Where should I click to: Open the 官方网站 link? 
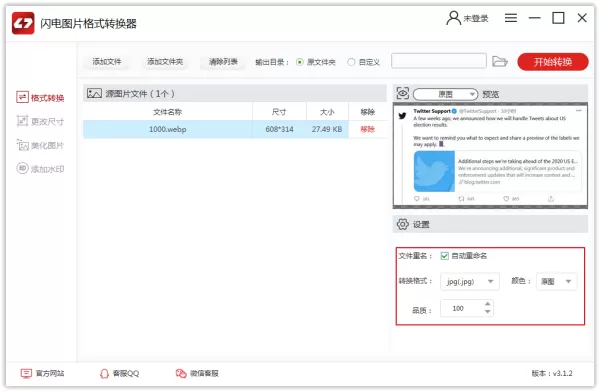click(42, 373)
